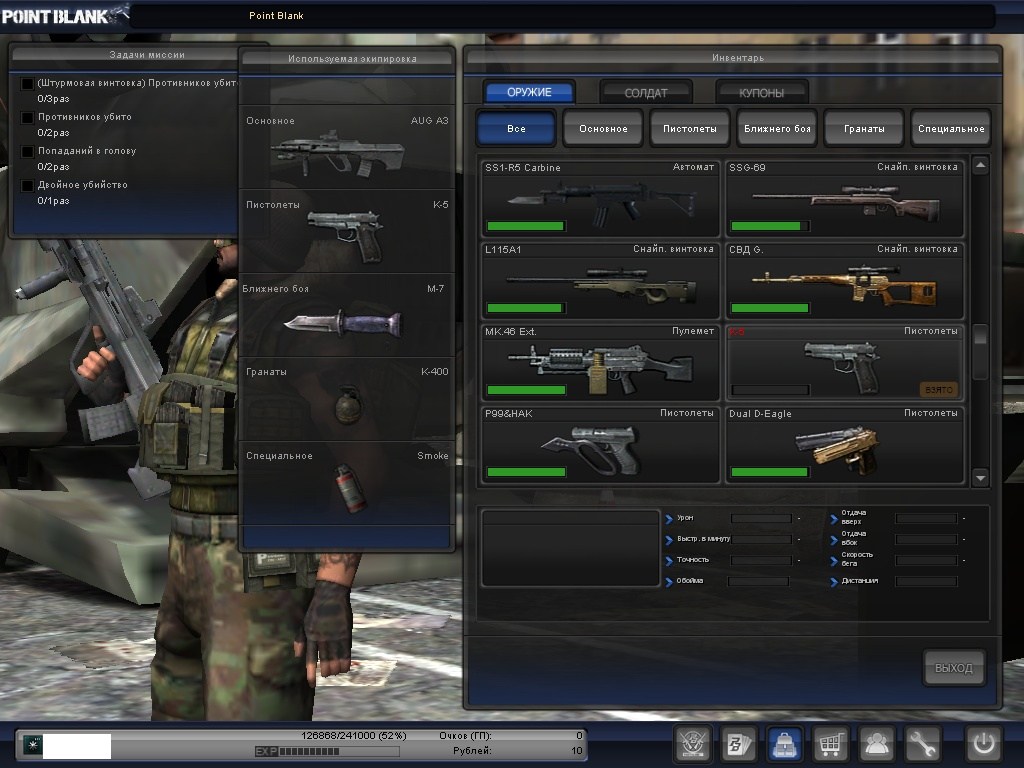1024x768 pixels.
Task: Click the equipped M-7 knife slot
Action: 347,315
